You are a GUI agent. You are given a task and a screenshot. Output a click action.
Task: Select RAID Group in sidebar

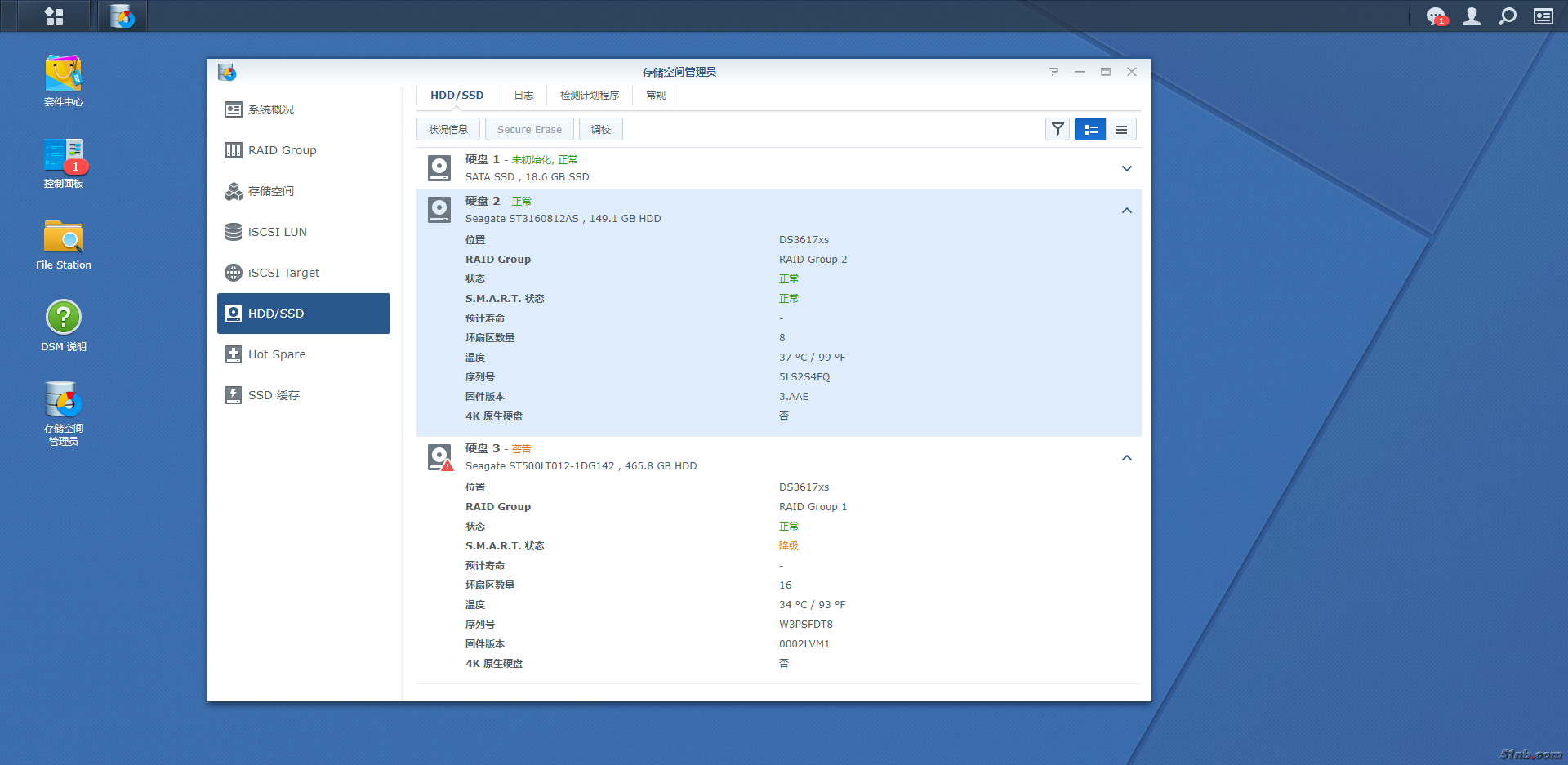pos(282,150)
